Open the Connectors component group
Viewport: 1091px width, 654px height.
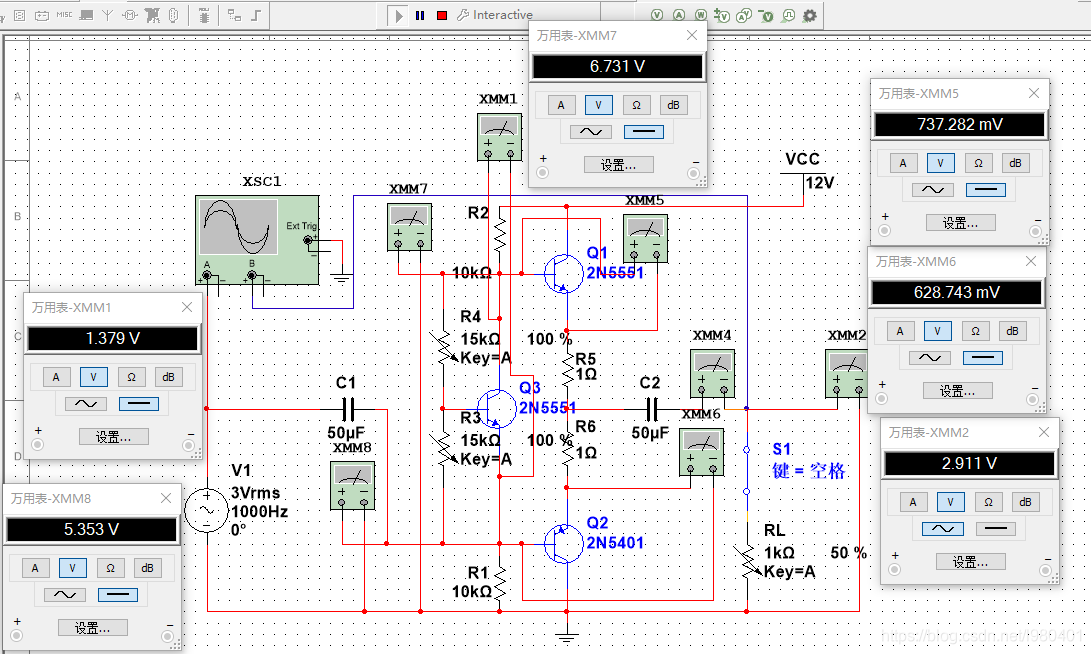174,15
